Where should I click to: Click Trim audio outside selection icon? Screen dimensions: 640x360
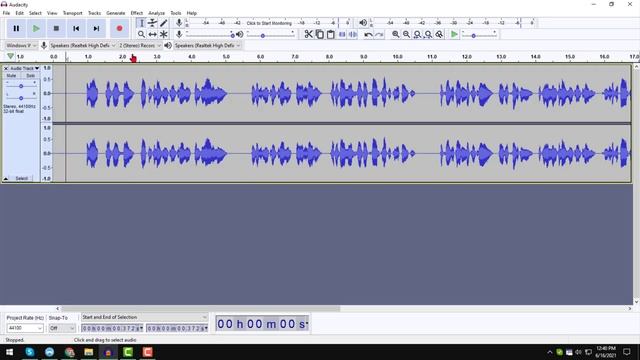pyautogui.click(x=342, y=34)
